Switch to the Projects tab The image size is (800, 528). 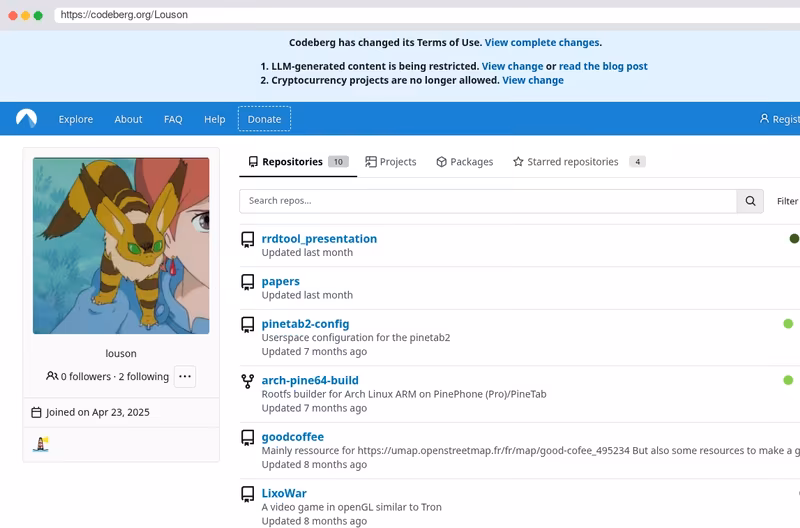(391, 162)
